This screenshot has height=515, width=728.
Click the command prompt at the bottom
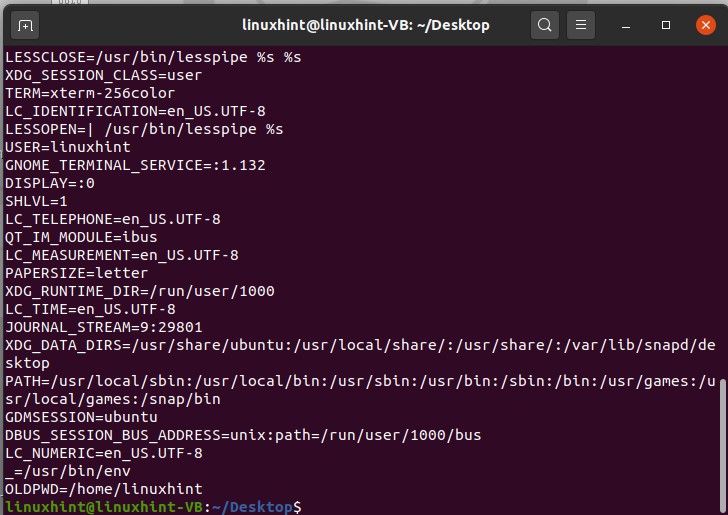(x=150, y=507)
